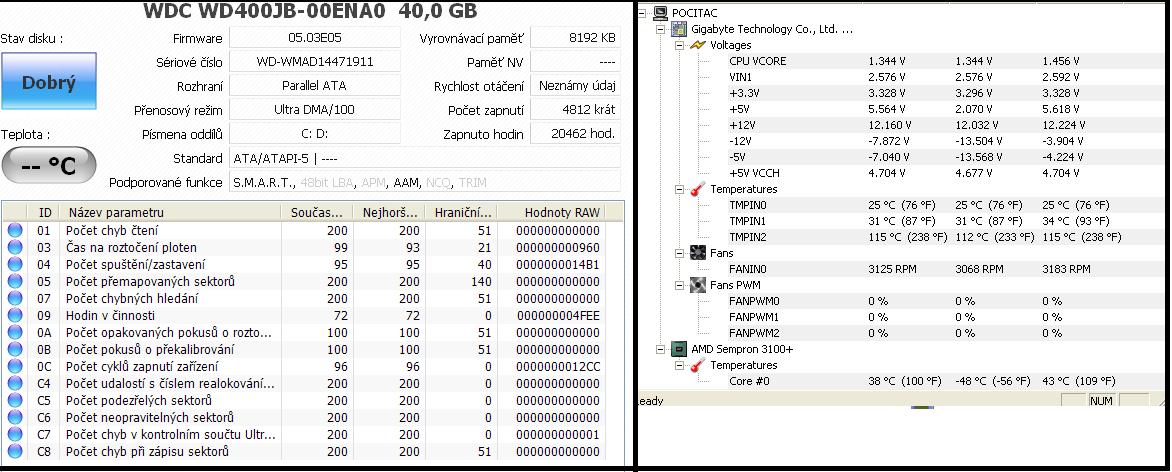Click the Dobrý disk status button
Viewport: 1172px width, 472px height.
tap(49, 82)
